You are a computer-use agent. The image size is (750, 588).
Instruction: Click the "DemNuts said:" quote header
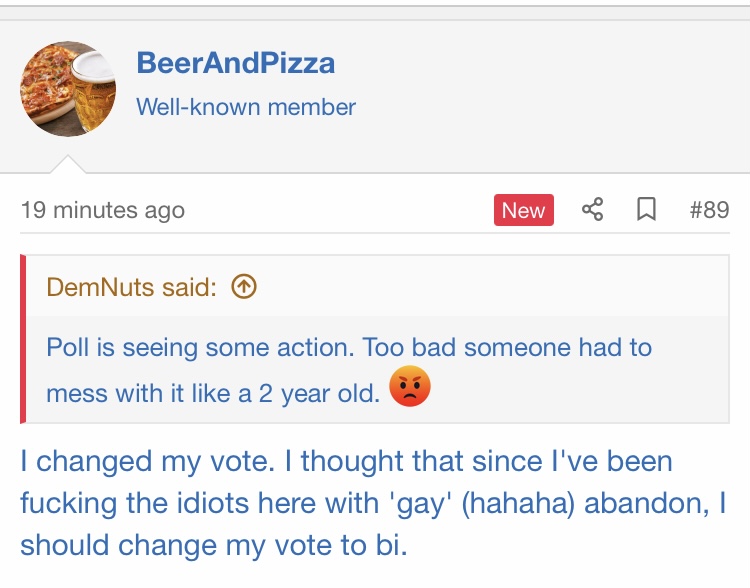(x=131, y=287)
